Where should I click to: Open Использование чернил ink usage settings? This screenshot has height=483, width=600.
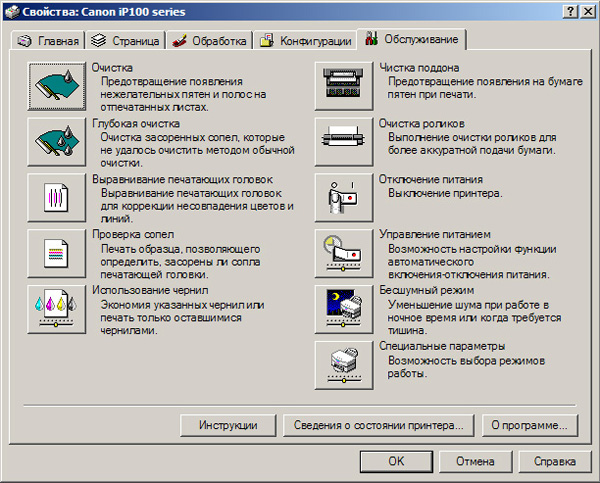(x=57, y=309)
